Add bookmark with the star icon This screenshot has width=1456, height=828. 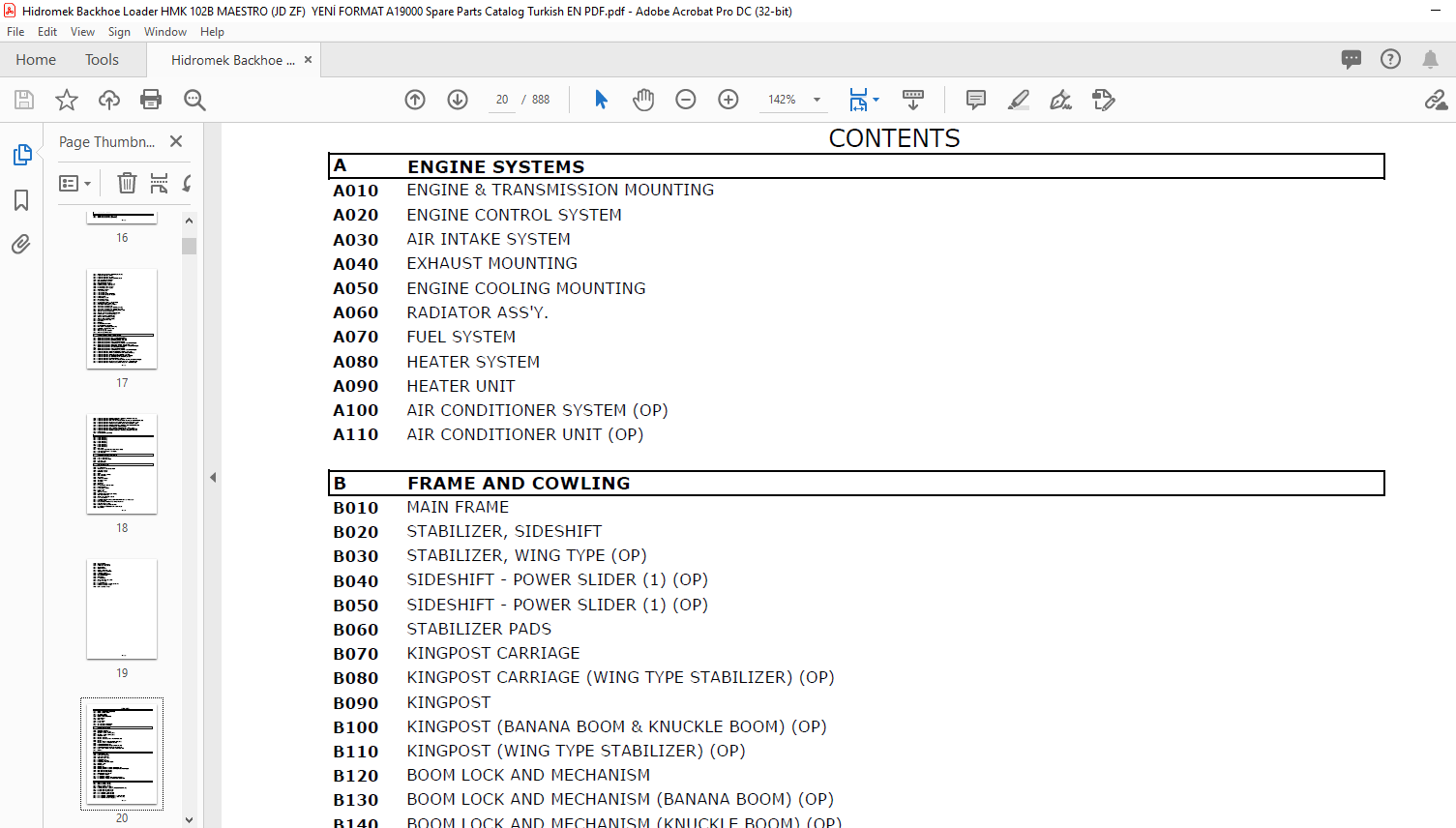click(x=67, y=100)
